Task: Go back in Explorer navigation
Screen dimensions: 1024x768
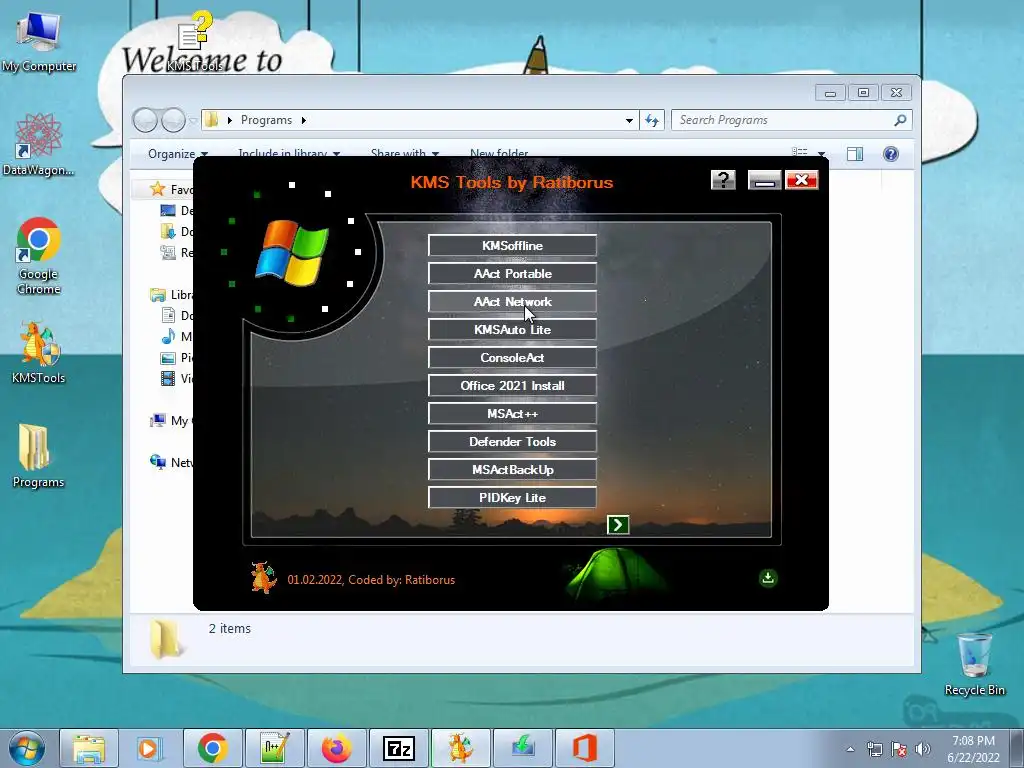Action: 145,120
